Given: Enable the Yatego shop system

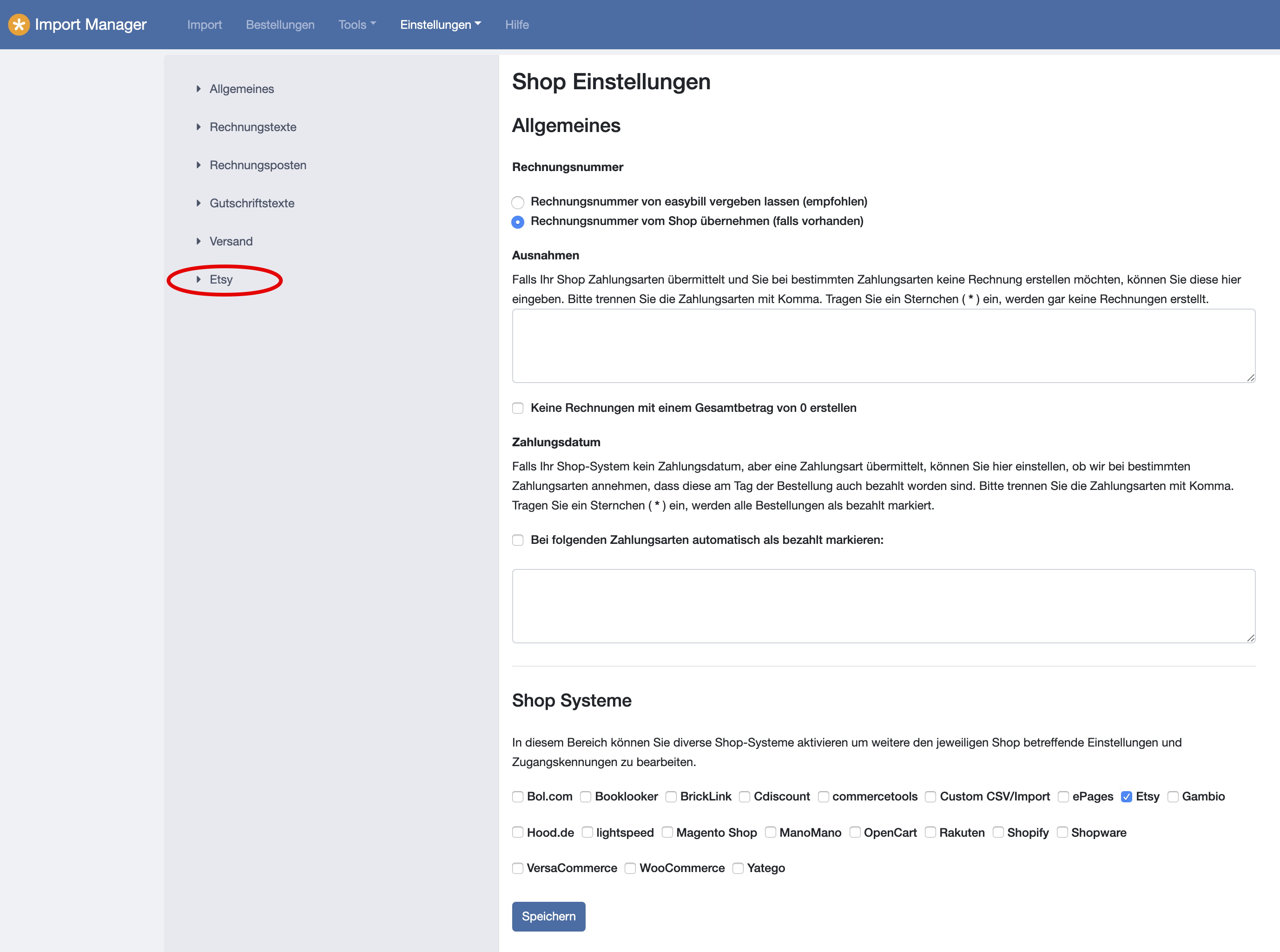Looking at the screenshot, I should 738,868.
